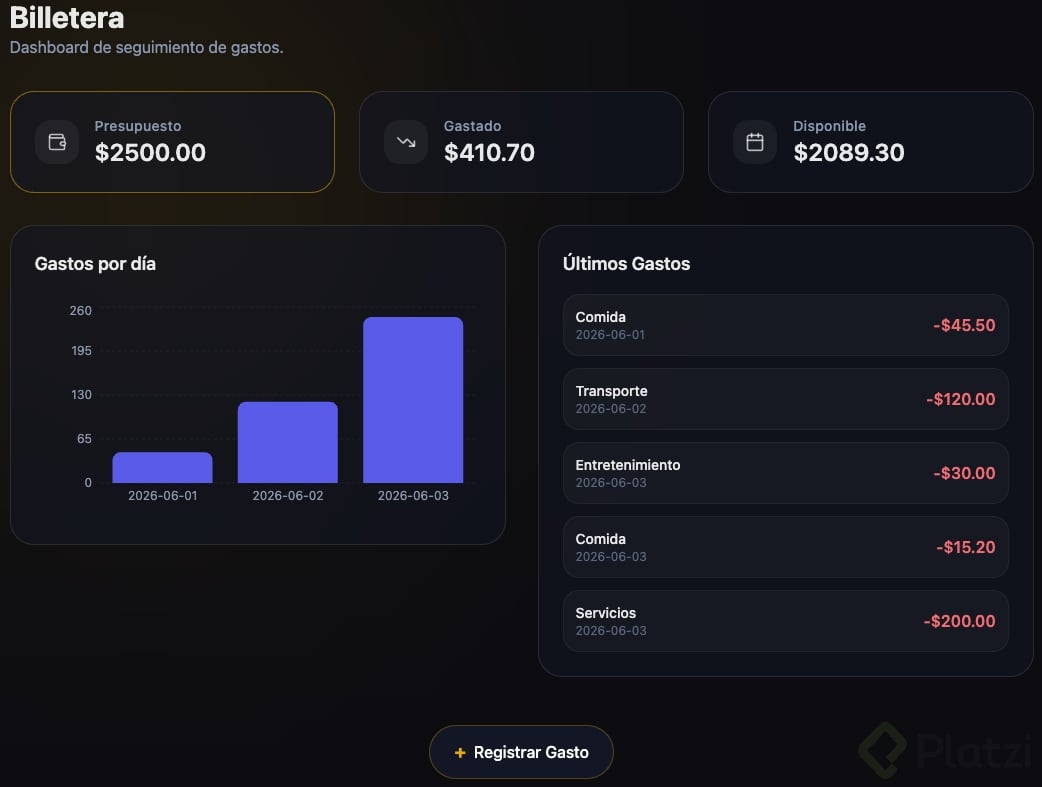Viewport: 1042px width, 787px height.
Task: Click the 2026-06-01 bar in chart
Action: point(162,467)
